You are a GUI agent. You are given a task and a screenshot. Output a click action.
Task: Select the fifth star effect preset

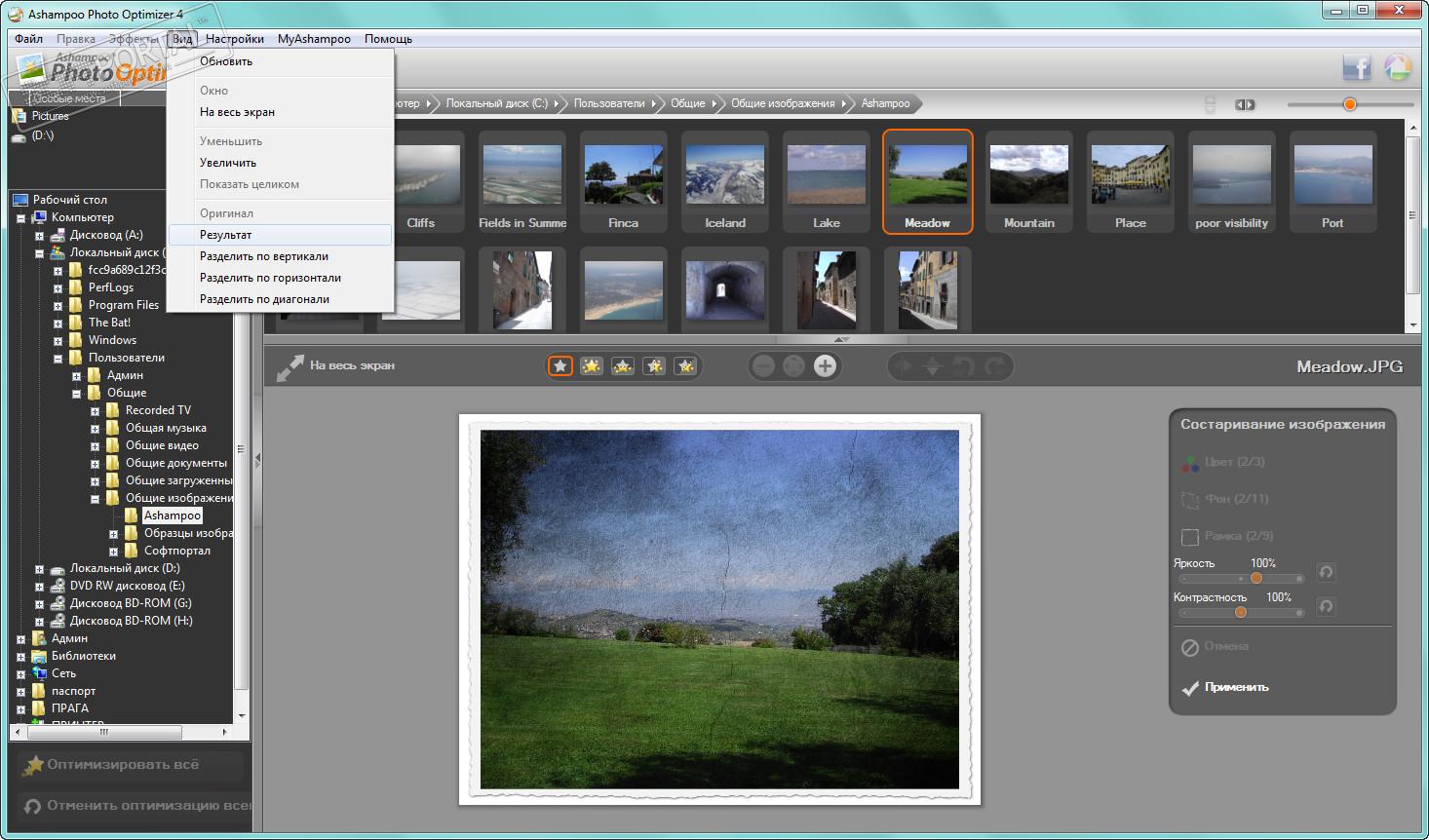(x=685, y=366)
